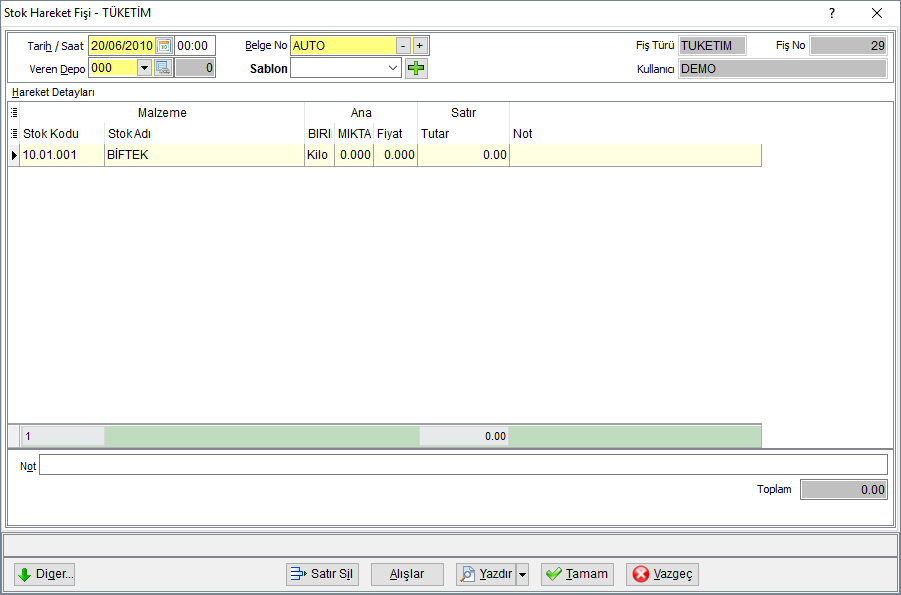Screen dimensions: 901x595
Task: Click the Hareket Detayları label
Action: tap(53, 92)
